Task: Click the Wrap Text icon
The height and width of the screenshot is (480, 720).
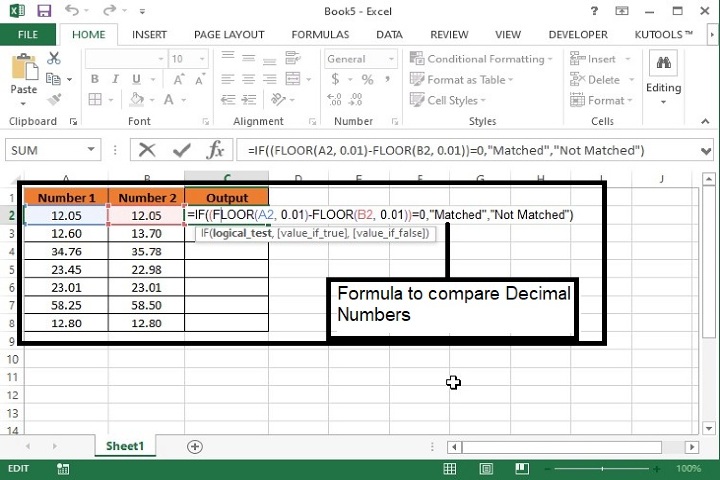Action: pos(292,58)
